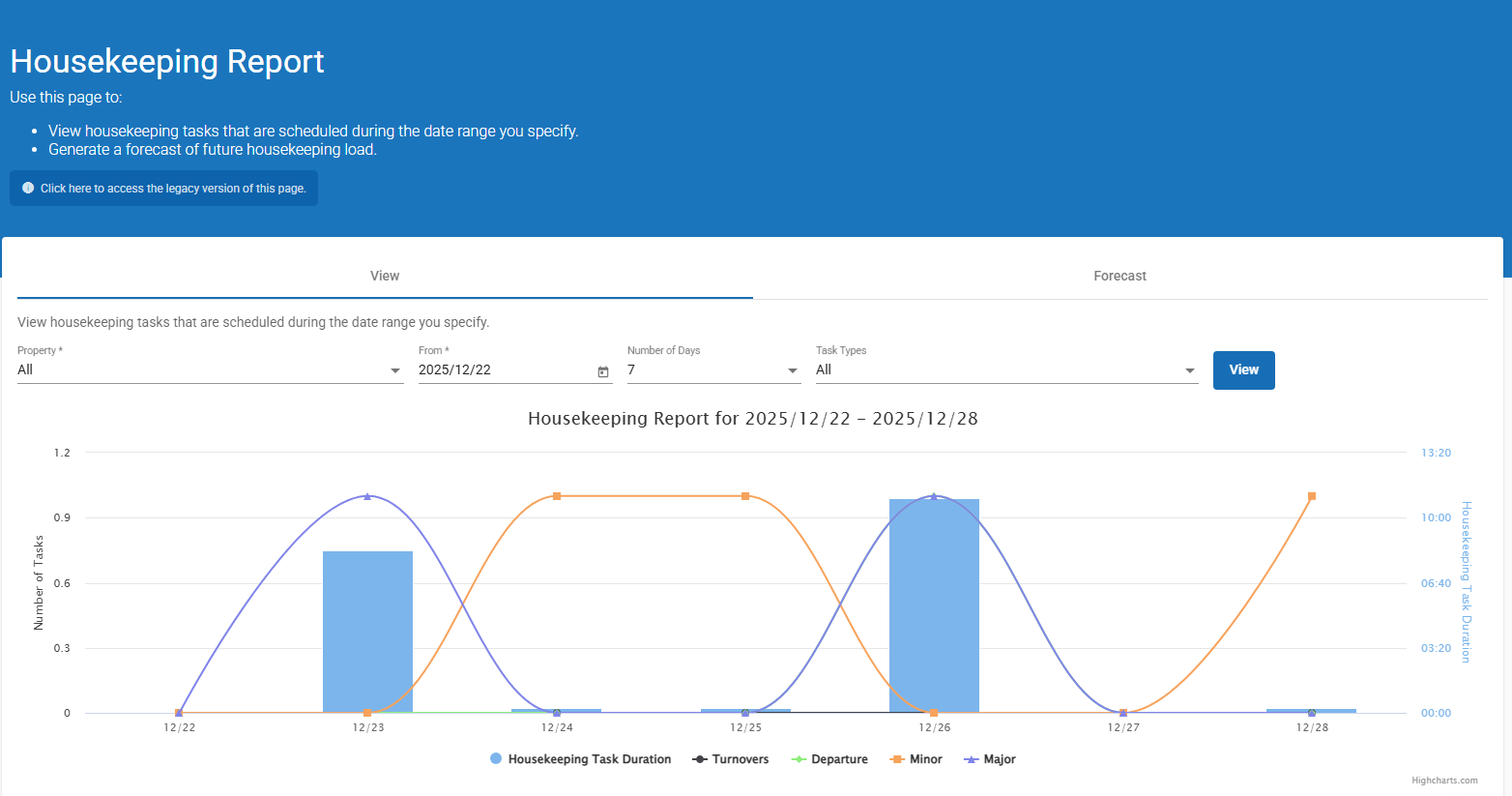Click the Minor square marker on 12/25
The image size is (1512, 796).
point(745,496)
